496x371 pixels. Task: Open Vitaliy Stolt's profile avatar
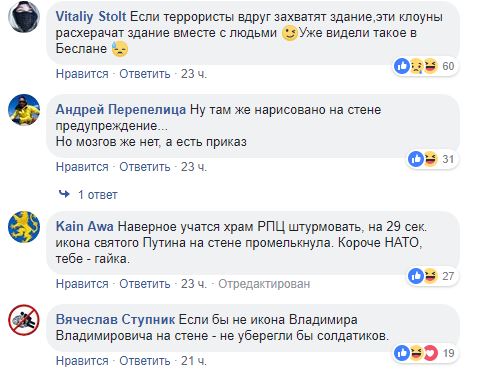tap(24, 17)
